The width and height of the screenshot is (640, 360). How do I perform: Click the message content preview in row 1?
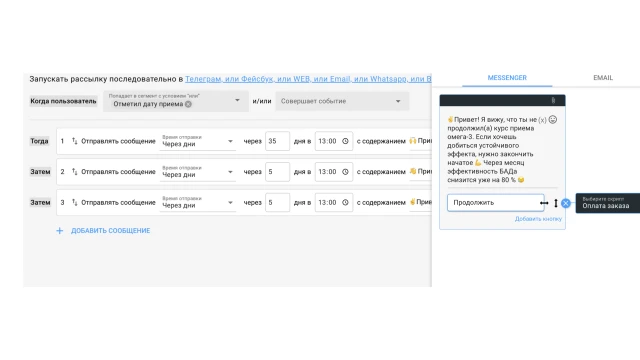click(x=420, y=141)
